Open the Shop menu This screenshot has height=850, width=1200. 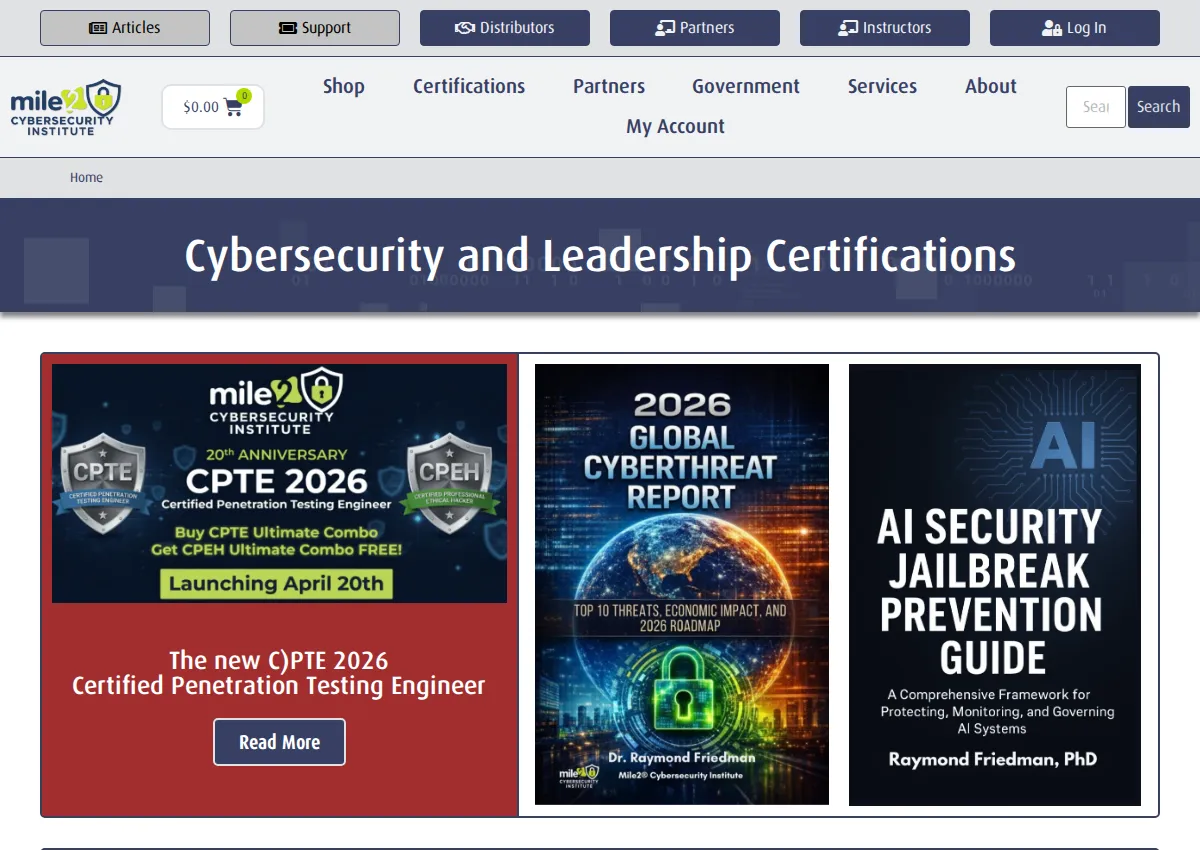coord(344,86)
